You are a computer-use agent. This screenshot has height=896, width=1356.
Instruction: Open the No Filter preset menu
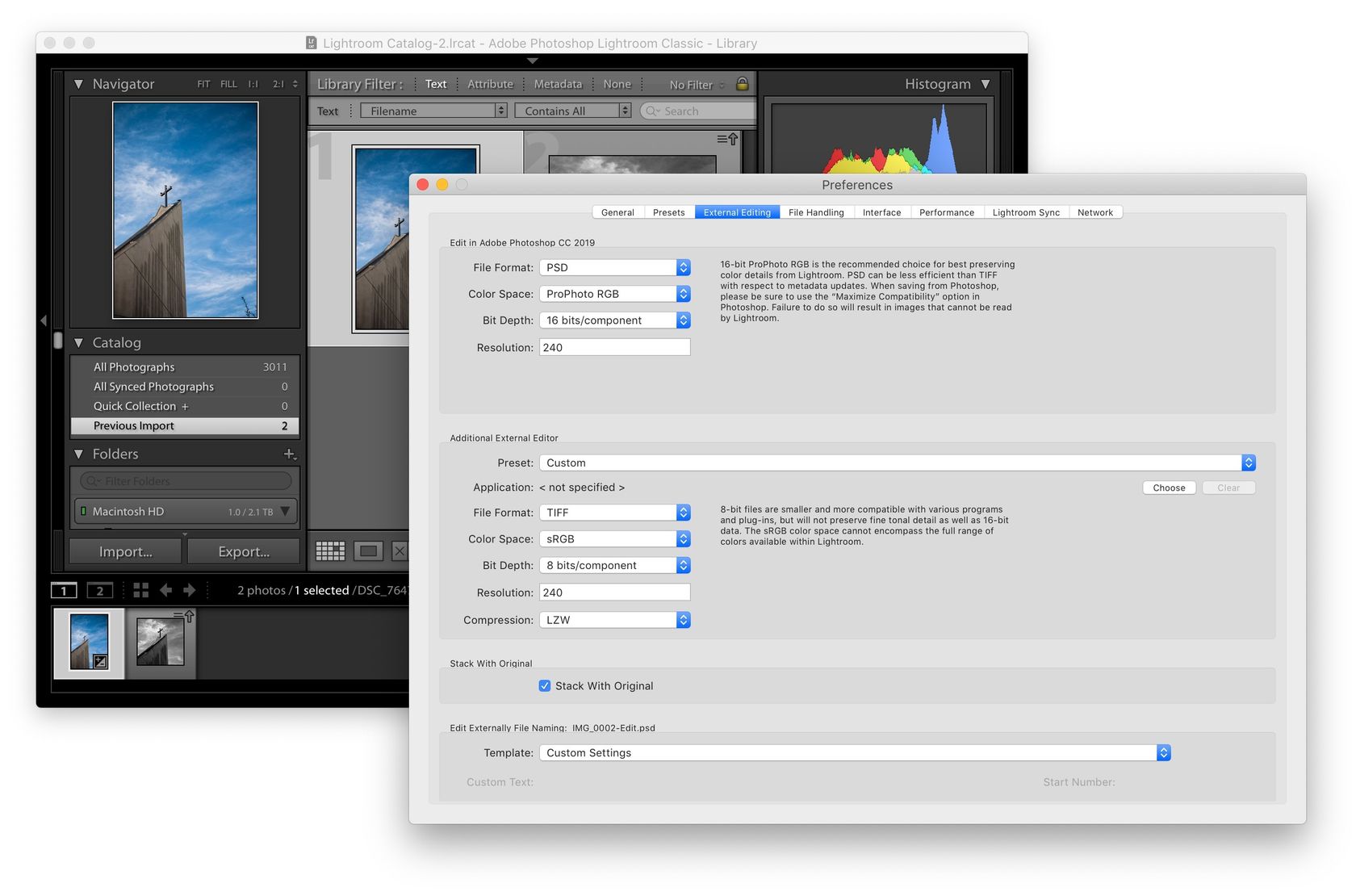tap(697, 85)
